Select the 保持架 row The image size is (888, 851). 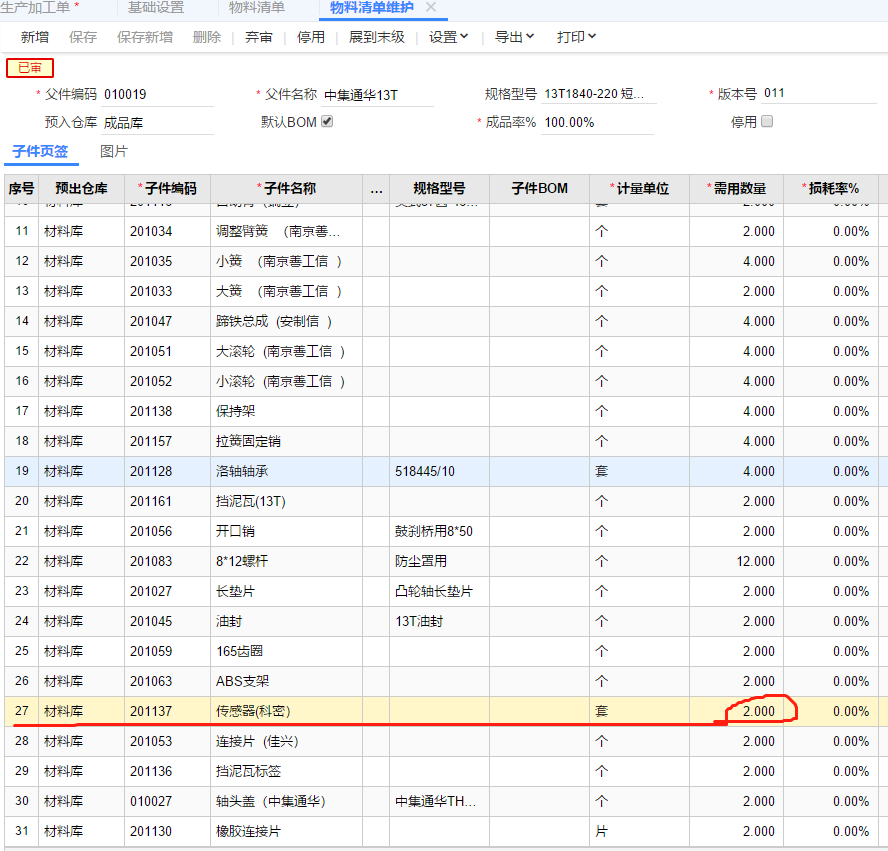coord(441,412)
